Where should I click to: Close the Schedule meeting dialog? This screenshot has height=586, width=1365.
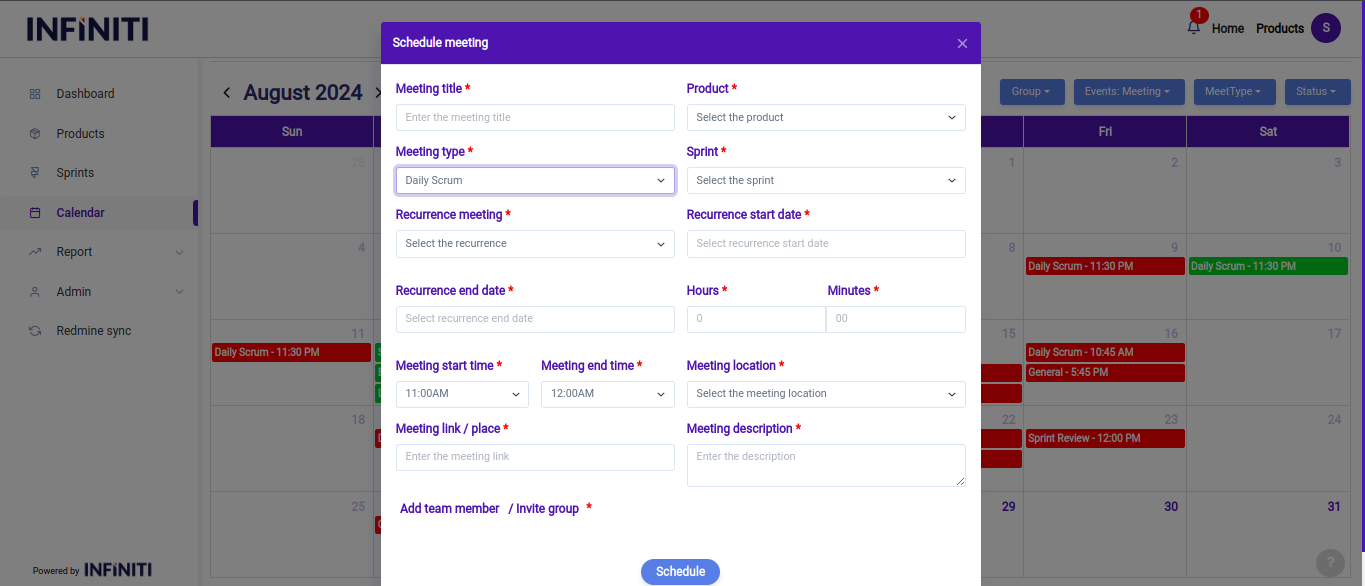[x=962, y=44]
